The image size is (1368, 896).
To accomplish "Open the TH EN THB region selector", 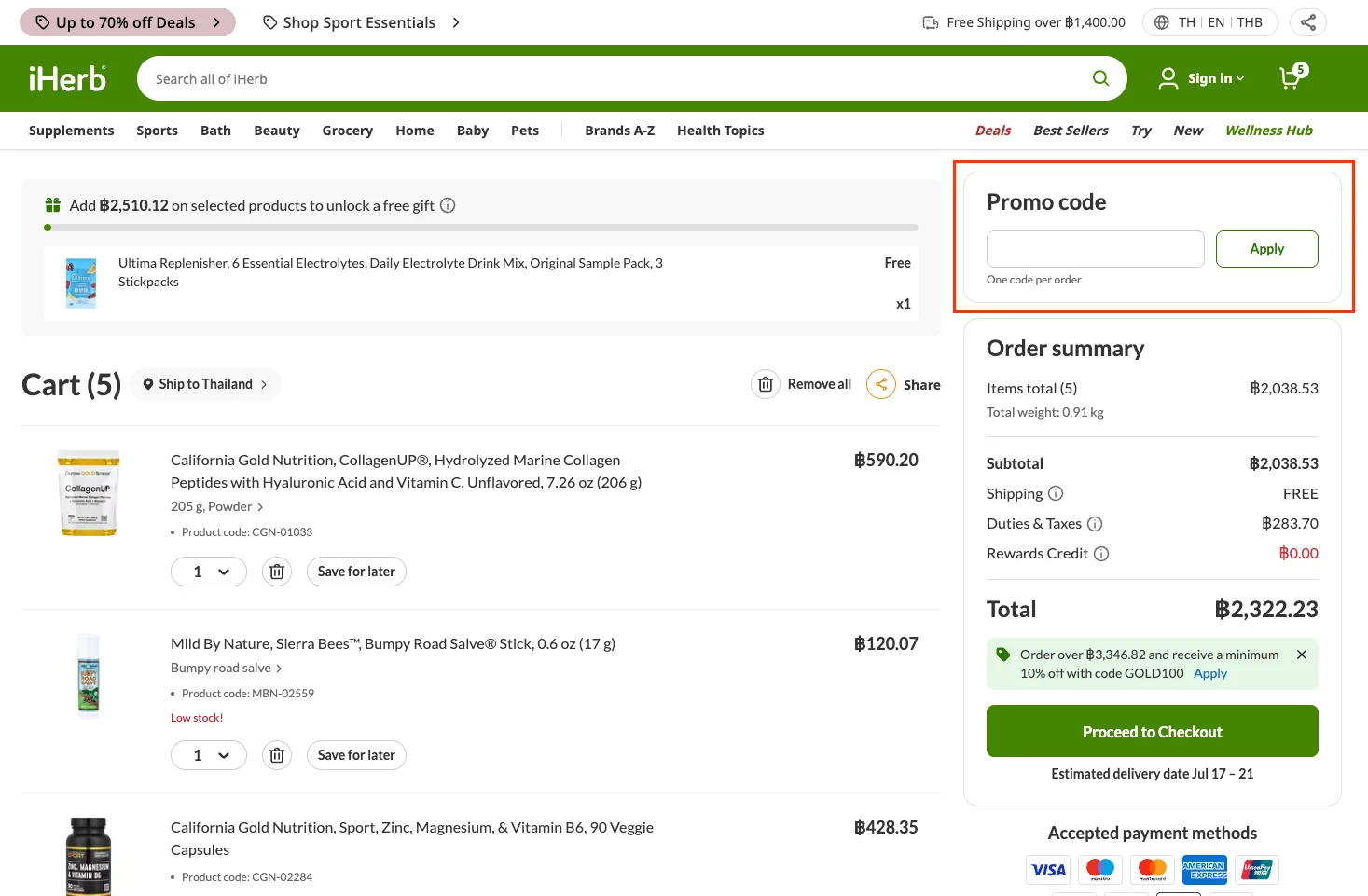I will click(x=1209, y=22).
